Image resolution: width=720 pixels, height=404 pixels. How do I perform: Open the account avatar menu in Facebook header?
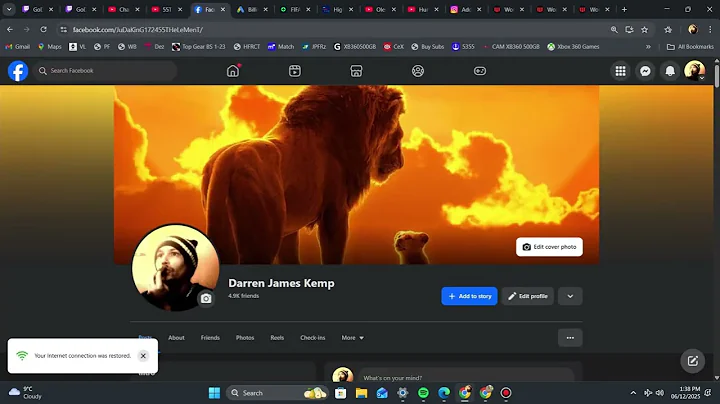pos(695,71)
